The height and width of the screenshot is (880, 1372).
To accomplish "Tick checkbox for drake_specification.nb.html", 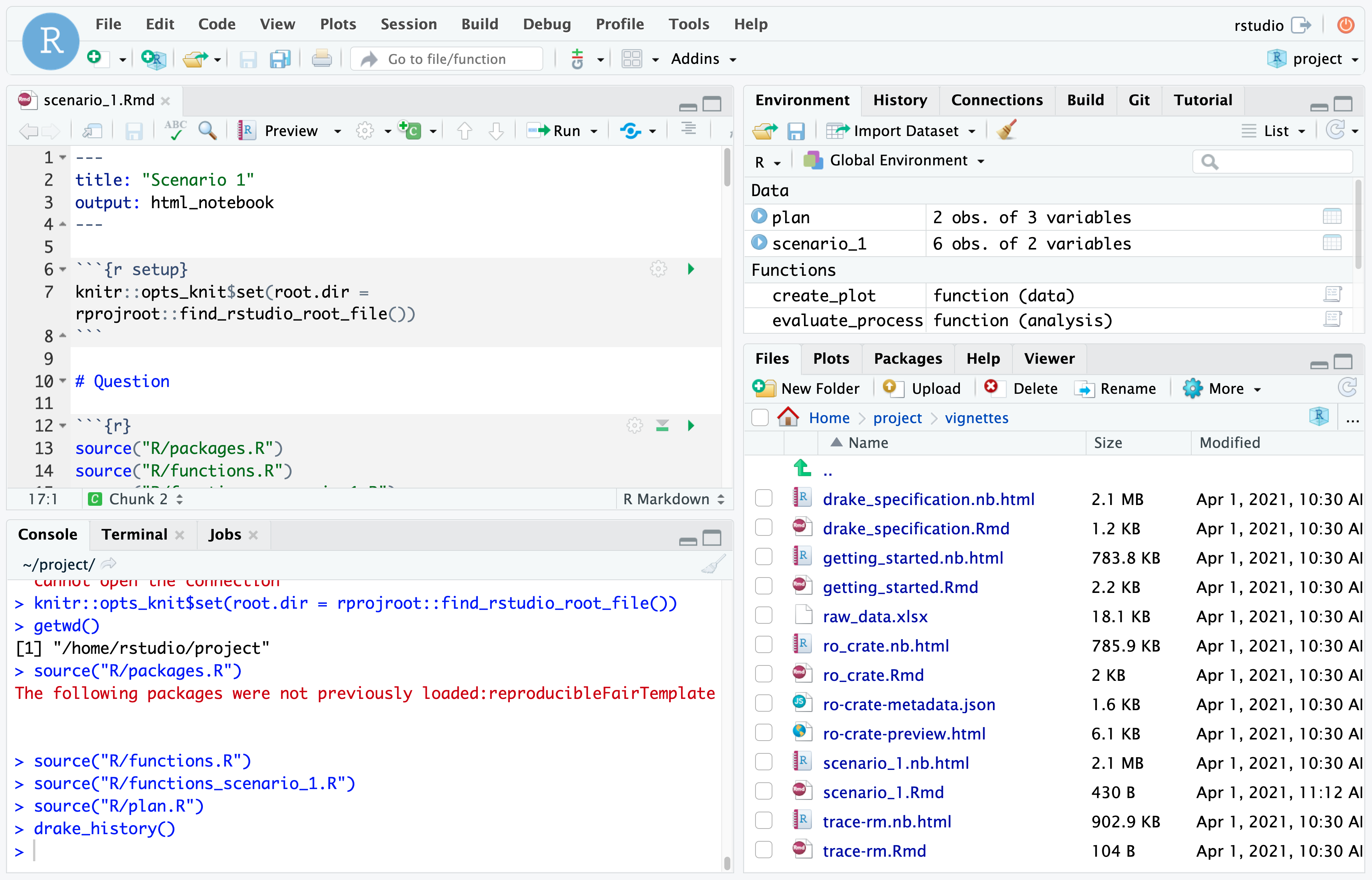I will coord(764,498).
